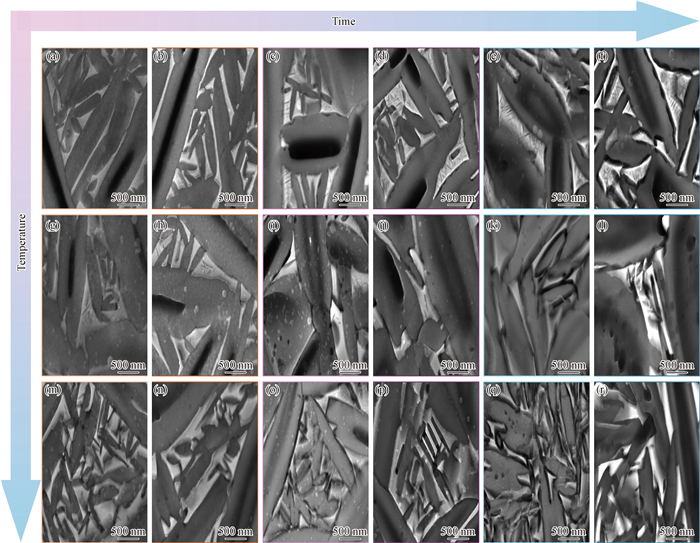Screen dimensions: 700x543
Task: Select the micrograph panel labeled (i)
Action: point(312,294)
